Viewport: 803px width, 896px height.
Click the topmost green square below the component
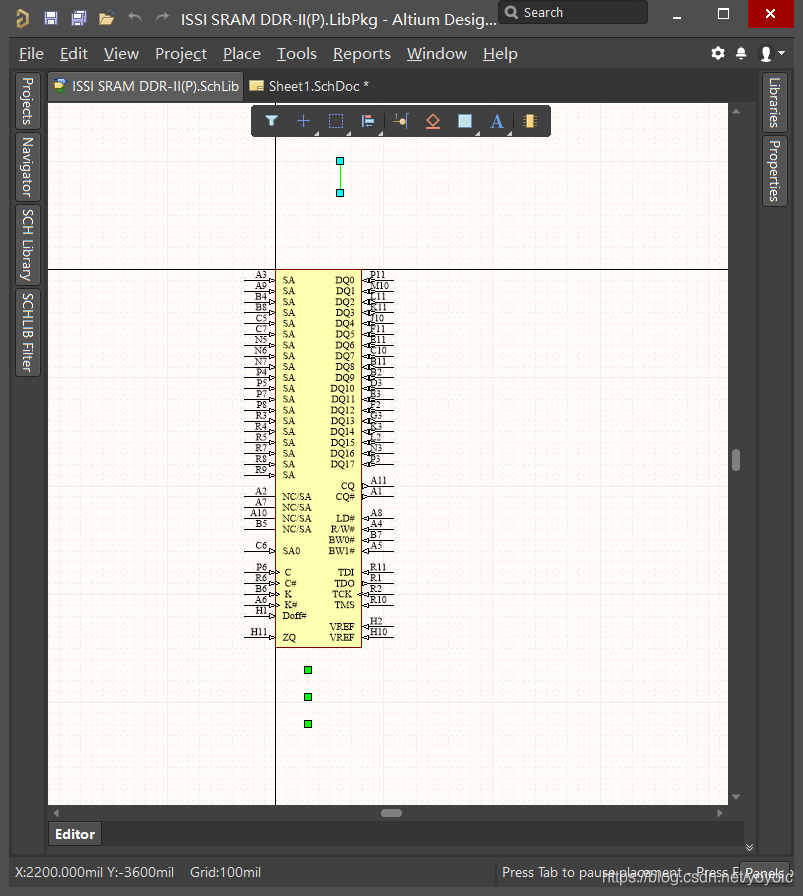pyautogui.click(x=308, y=670)
